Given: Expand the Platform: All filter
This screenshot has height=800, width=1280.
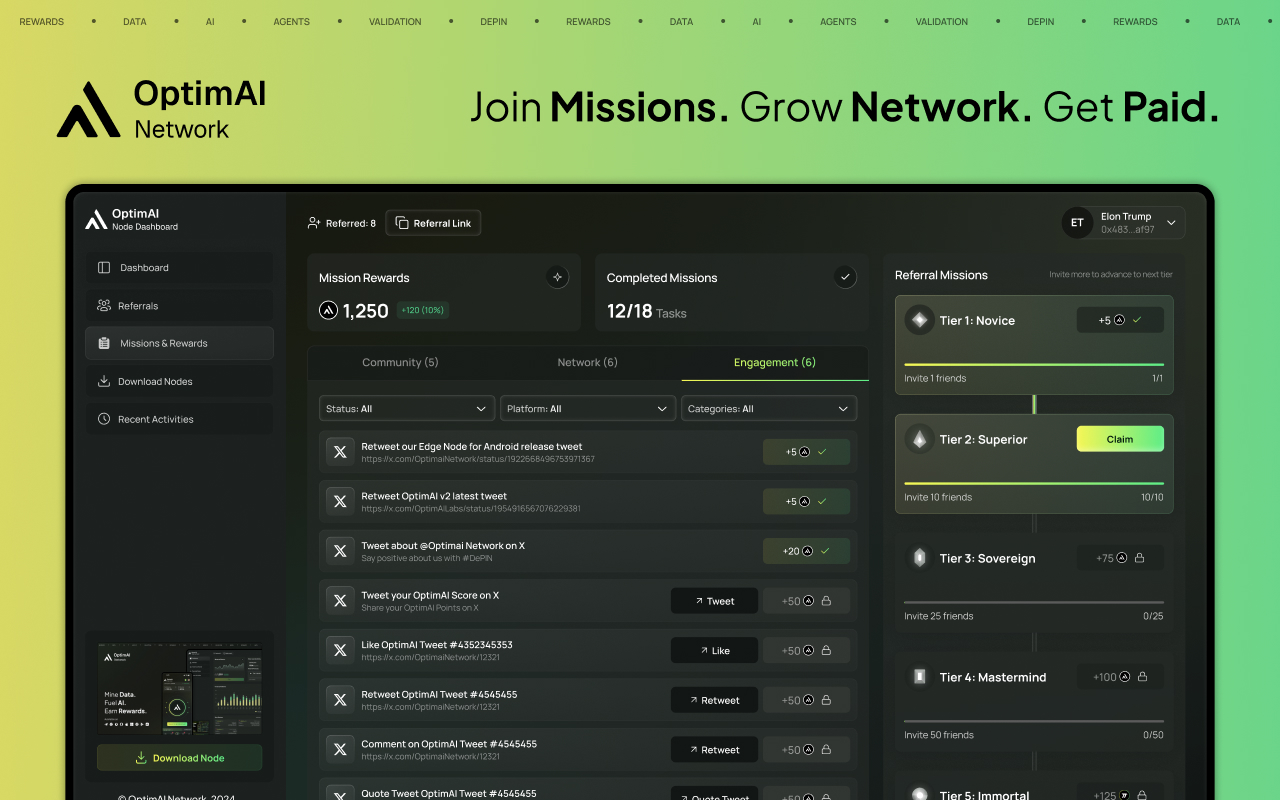Looking at the screenshot, I should point(588,408).
